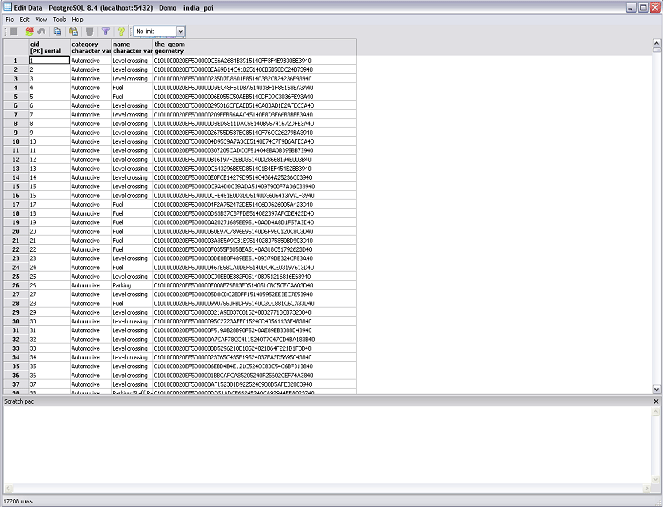Select row header 17
Image resolution: width=663 pixels, height=507 pixels.
pos(16,205)
